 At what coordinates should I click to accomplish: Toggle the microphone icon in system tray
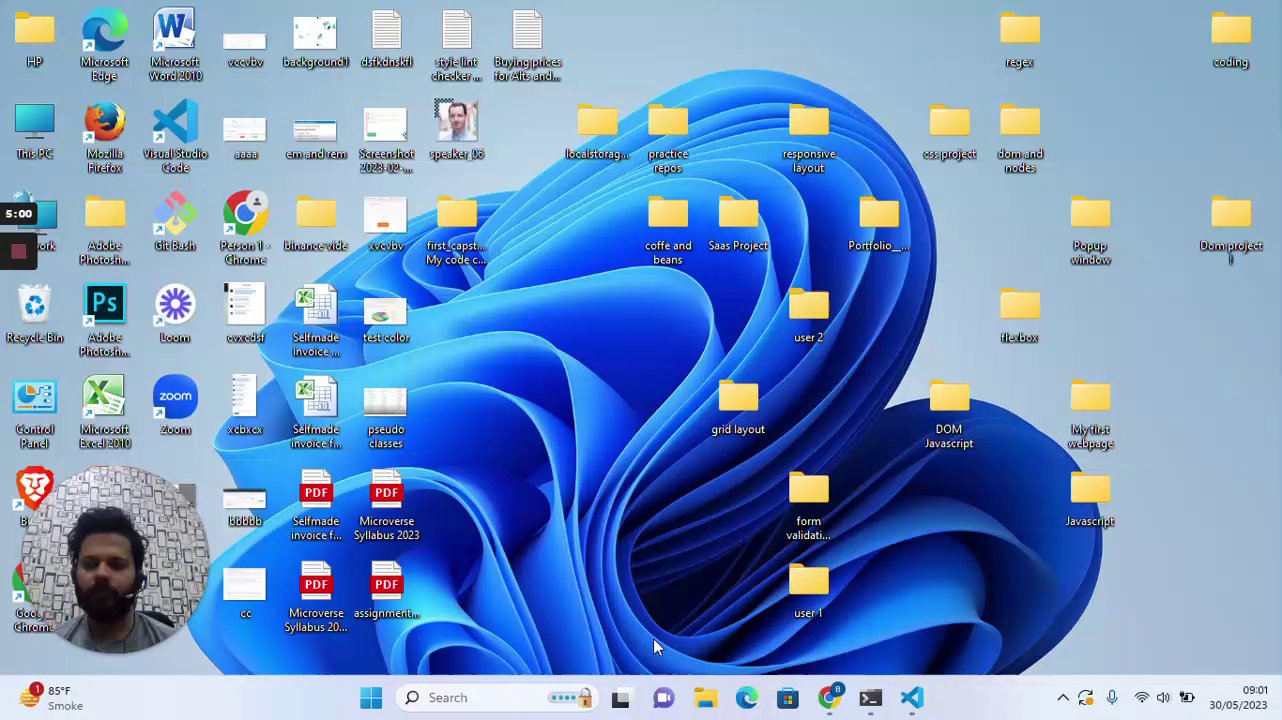(1112, 698)
